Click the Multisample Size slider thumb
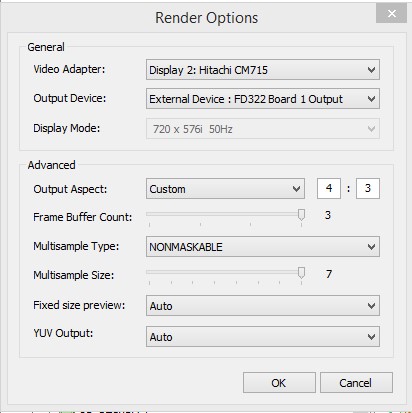 tap(301, 273)
